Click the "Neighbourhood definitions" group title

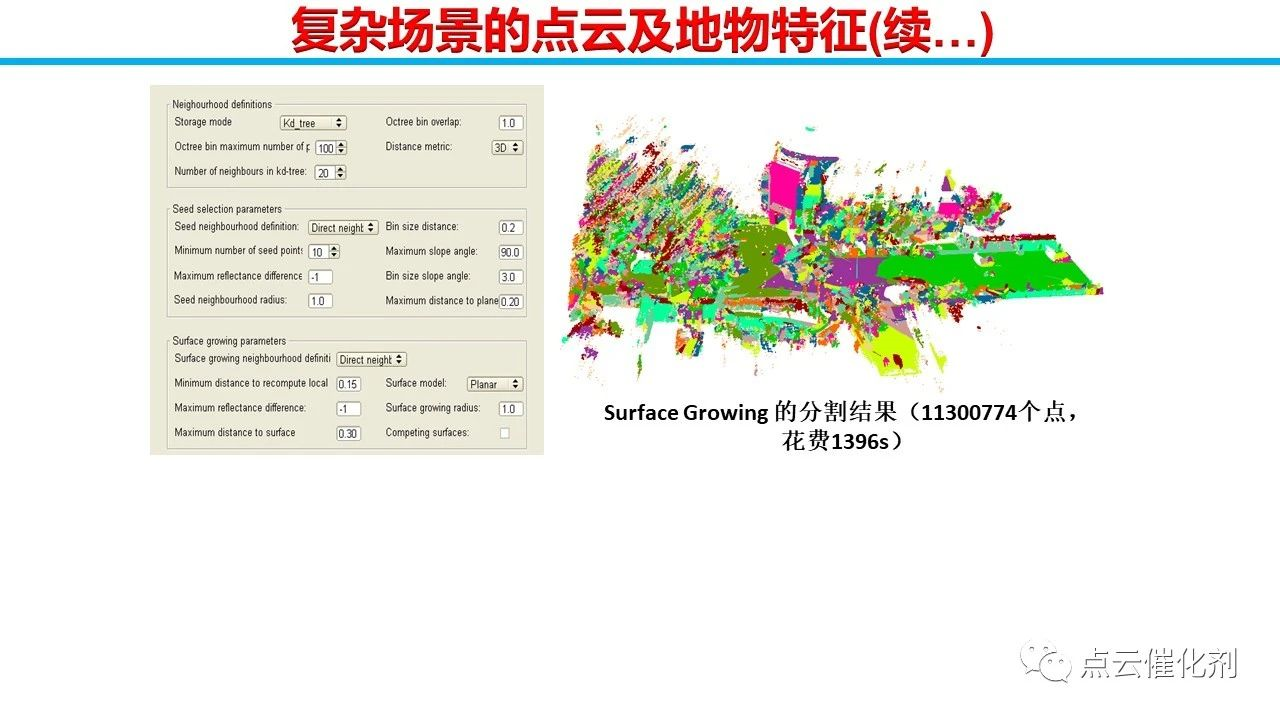(222, 105)
